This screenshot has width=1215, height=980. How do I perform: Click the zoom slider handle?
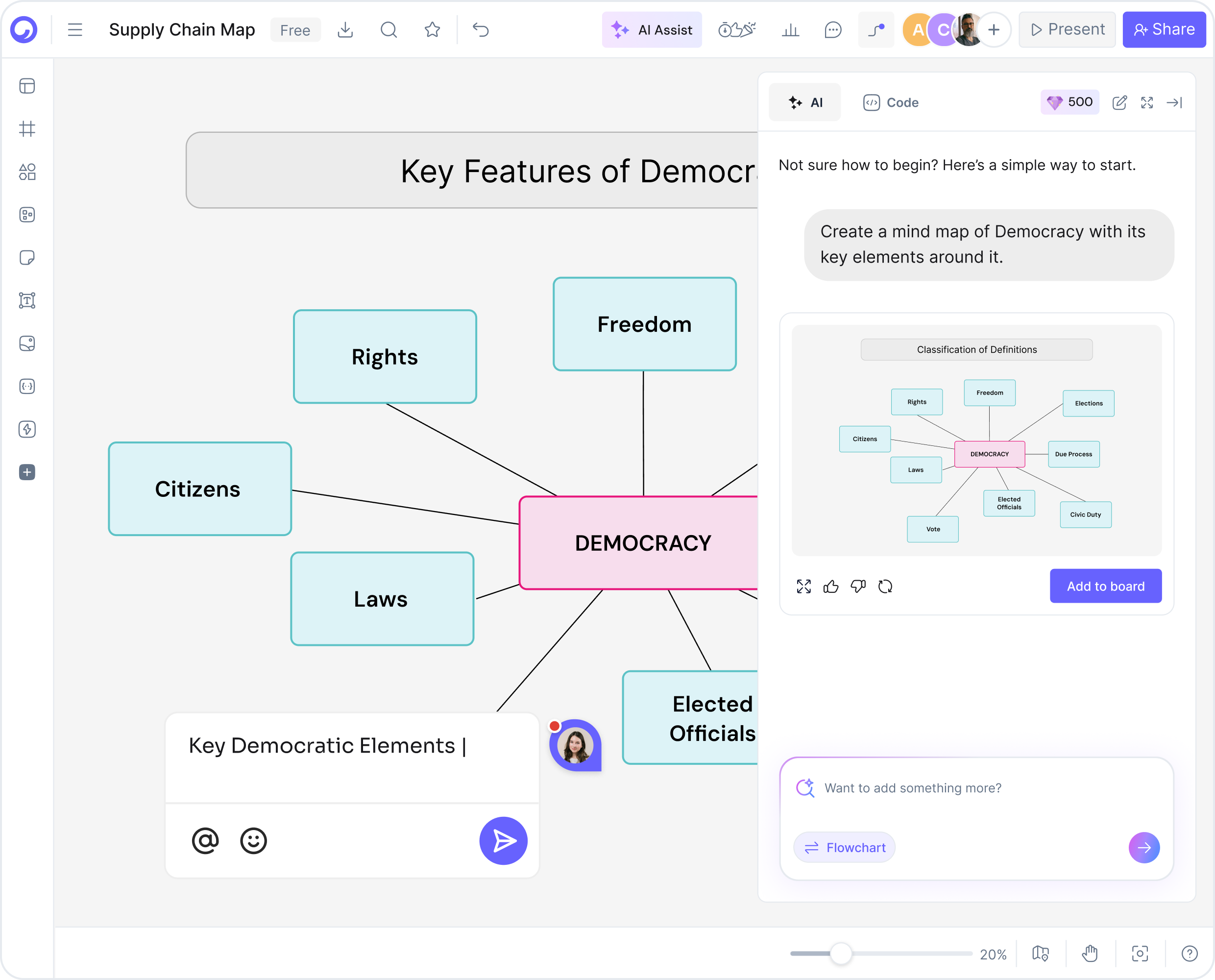[841, 954]
